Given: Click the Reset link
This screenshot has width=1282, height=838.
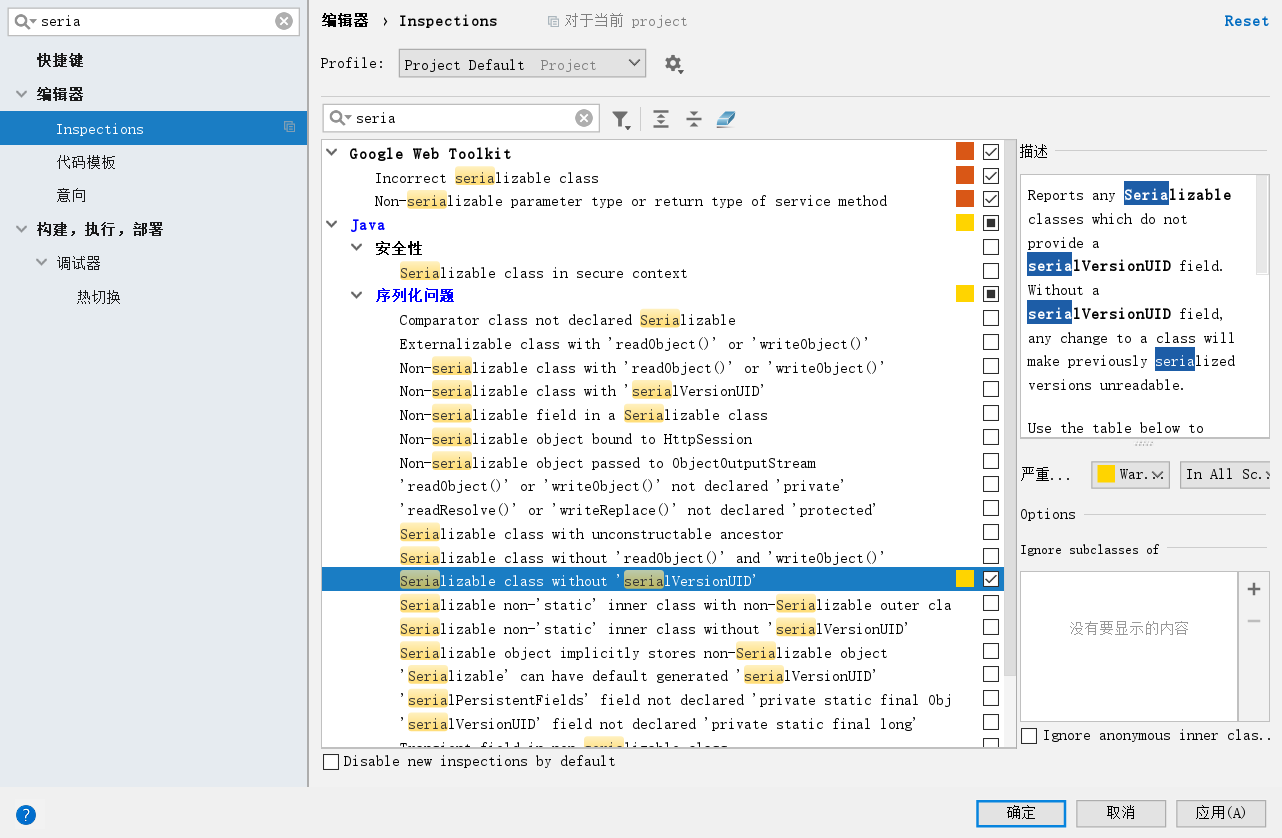Looking at the screenshot, I should point(1246,21).
